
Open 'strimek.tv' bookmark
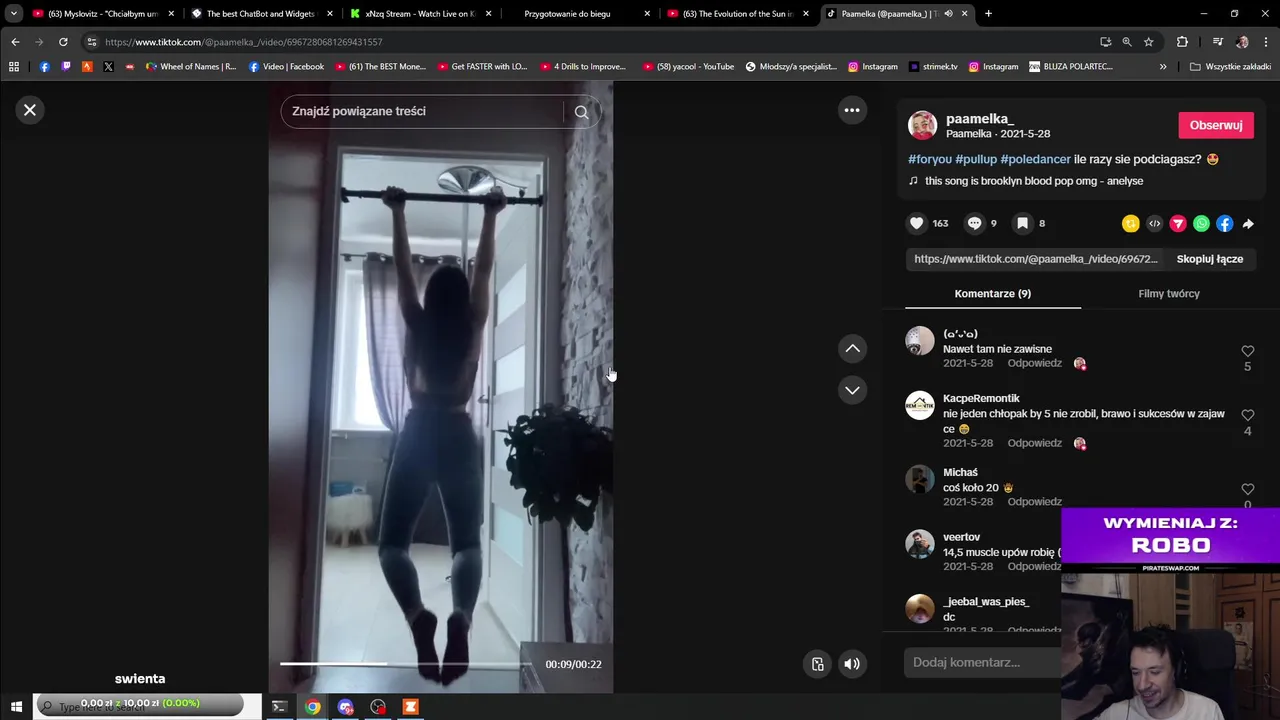pos(934,67)
